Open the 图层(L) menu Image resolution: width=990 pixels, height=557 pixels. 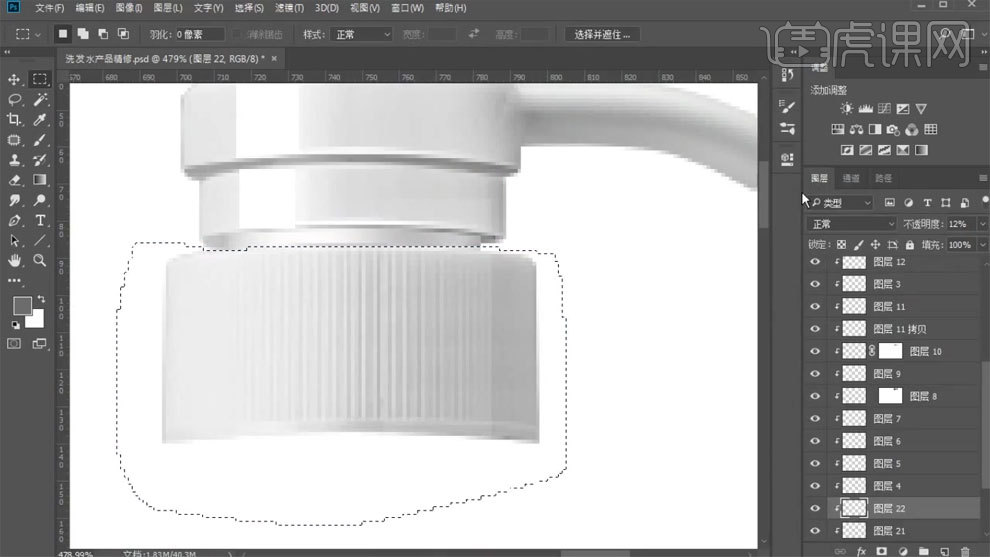click(x=168, y=8)
